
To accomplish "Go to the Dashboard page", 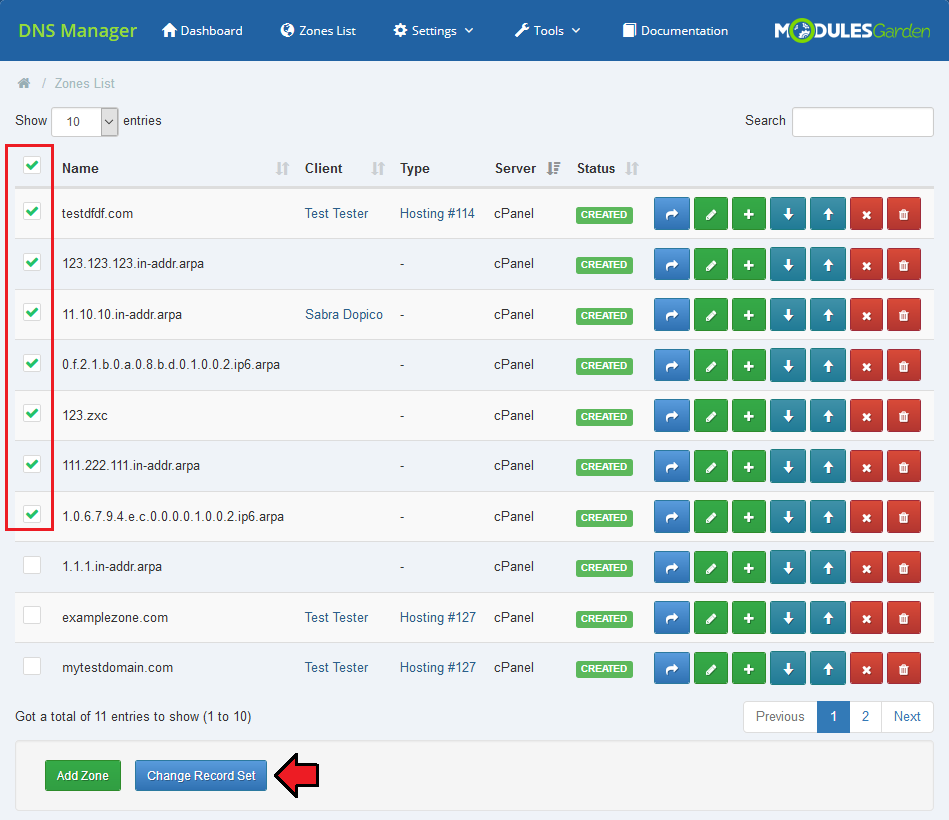I will click(202, 31).
